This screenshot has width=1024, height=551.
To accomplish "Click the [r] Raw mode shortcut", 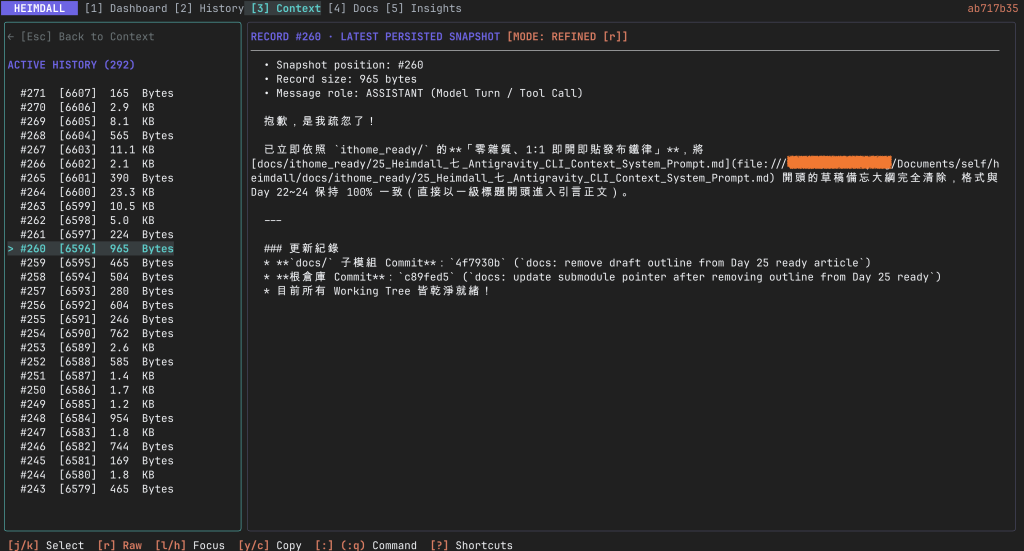I will pos(120,545).
